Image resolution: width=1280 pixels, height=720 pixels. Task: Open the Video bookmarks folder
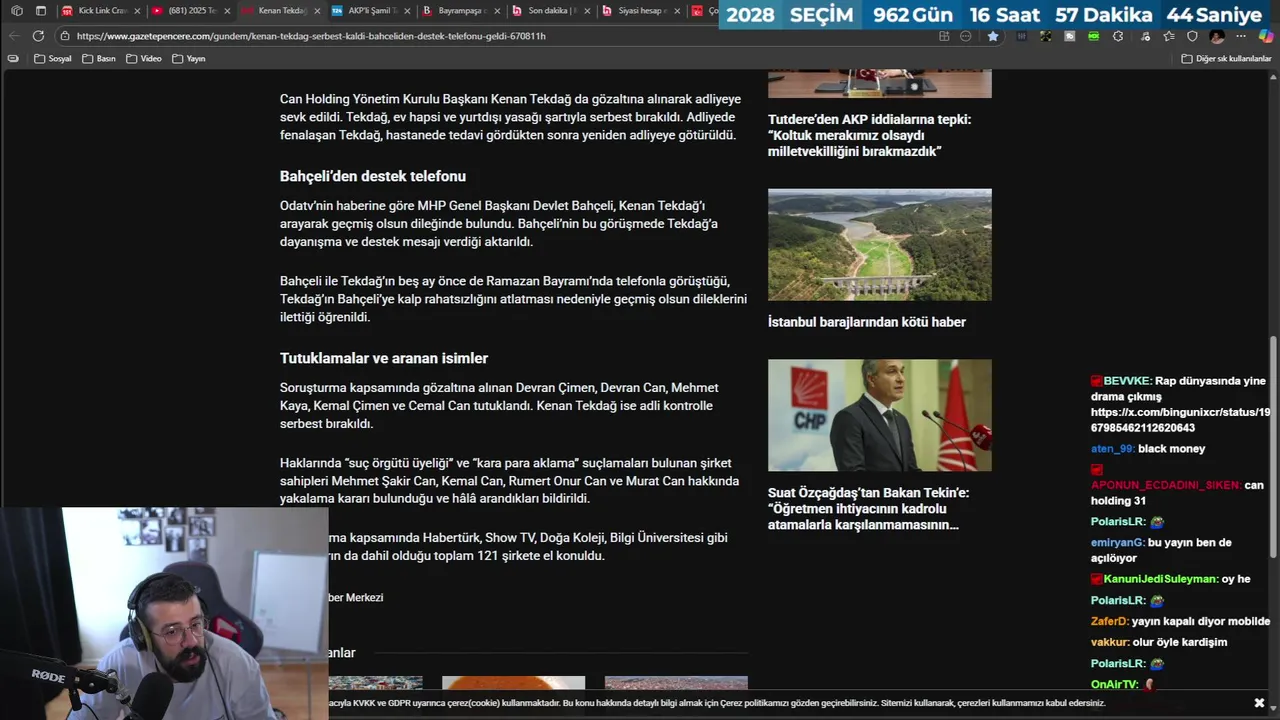click(x=144, y=59)
